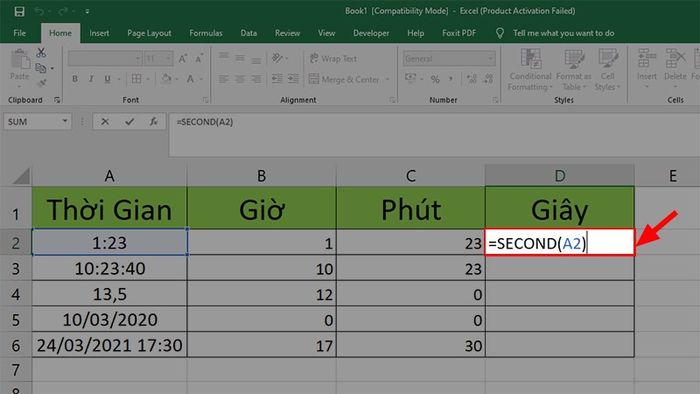The height and width of the screenshot is (394, 700).
Task: Confirm formula with the check mark
Action: click(x=129, y=121)
